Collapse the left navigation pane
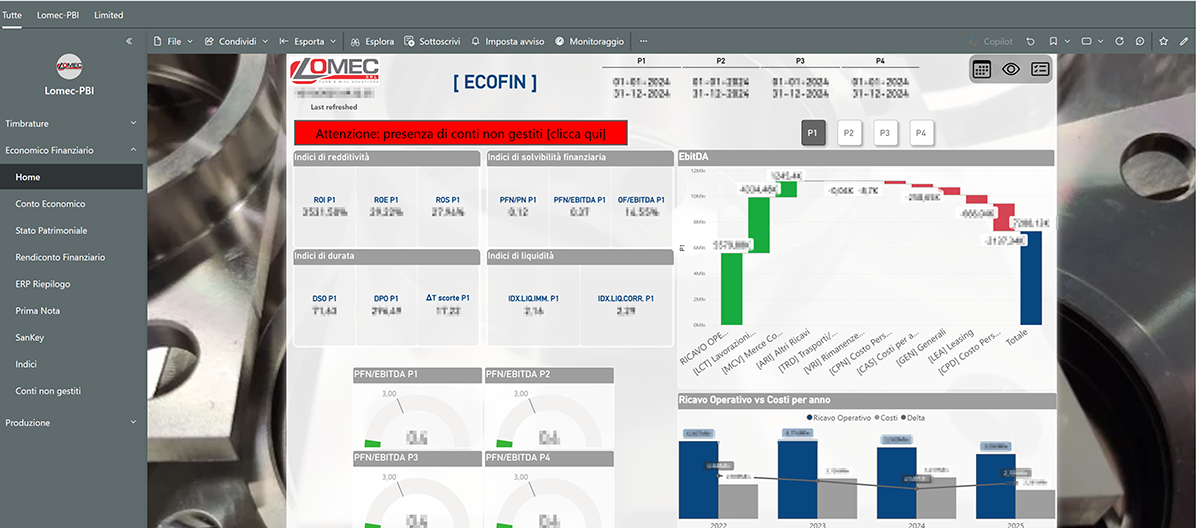This screenshot has height=528, width=1200. [x=129, y=41]
